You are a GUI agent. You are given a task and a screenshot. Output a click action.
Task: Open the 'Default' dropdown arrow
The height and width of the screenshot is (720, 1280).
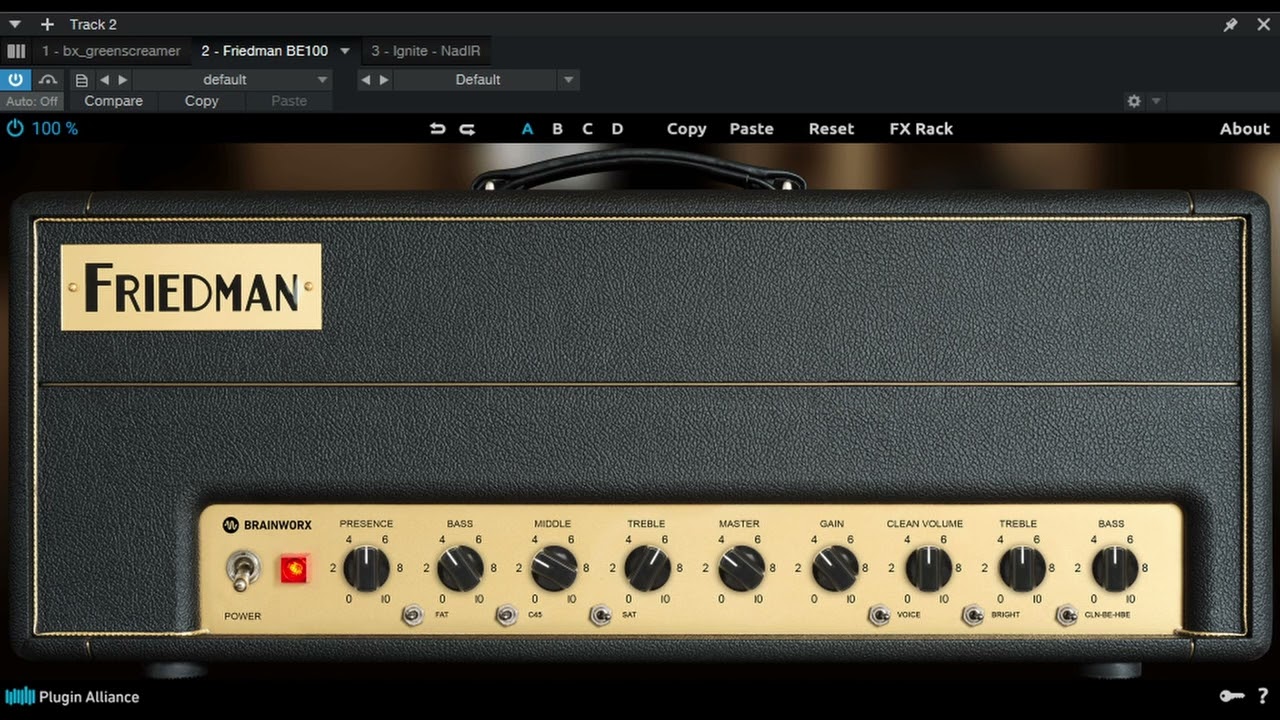(568, 80)
